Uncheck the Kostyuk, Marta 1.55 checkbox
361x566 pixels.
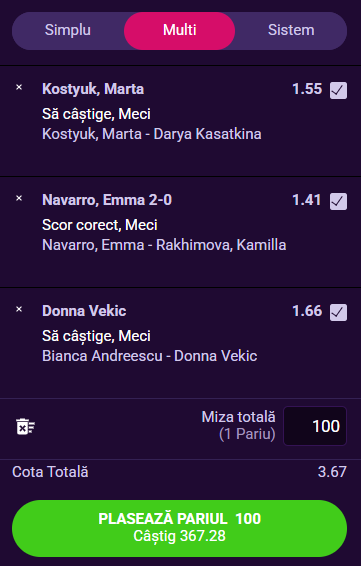point(338,90)
